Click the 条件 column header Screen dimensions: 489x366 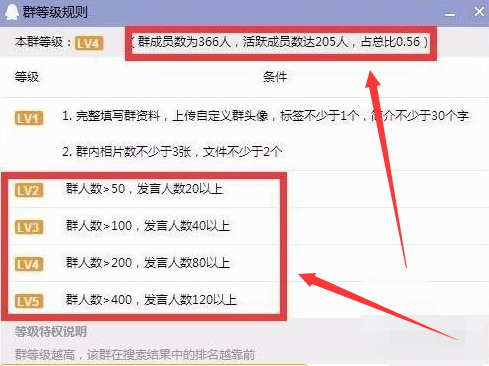[x=275, y=77]
